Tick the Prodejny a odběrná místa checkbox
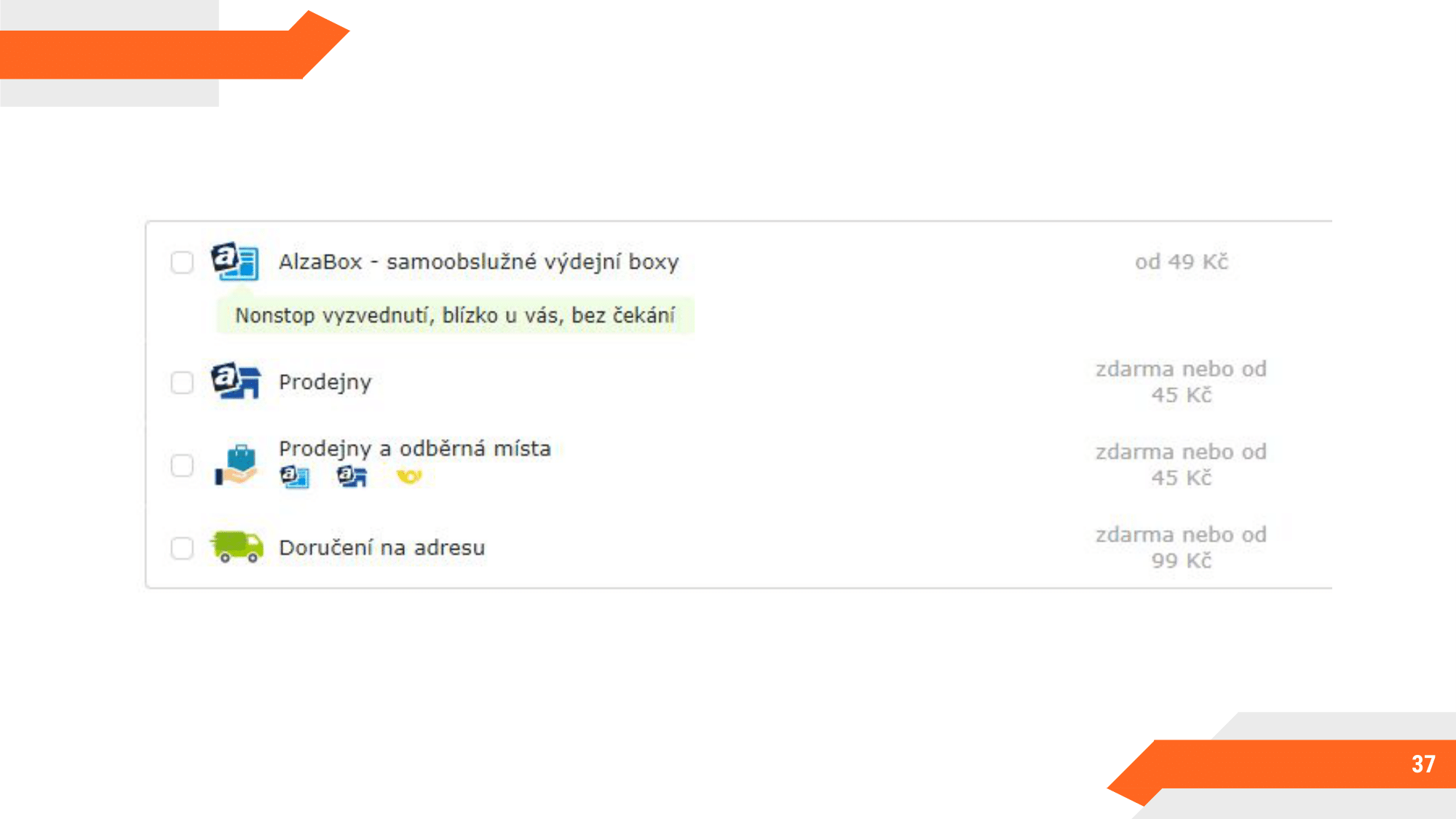 click(182, 465)
